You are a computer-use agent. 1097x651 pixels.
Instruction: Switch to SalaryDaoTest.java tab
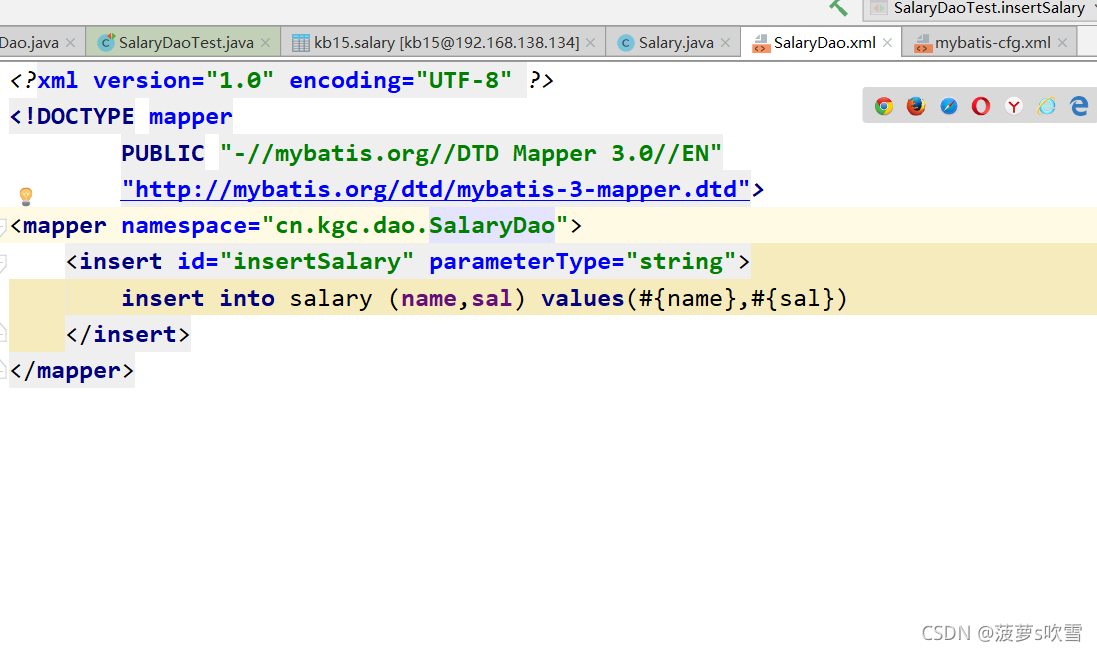point(185,43)
